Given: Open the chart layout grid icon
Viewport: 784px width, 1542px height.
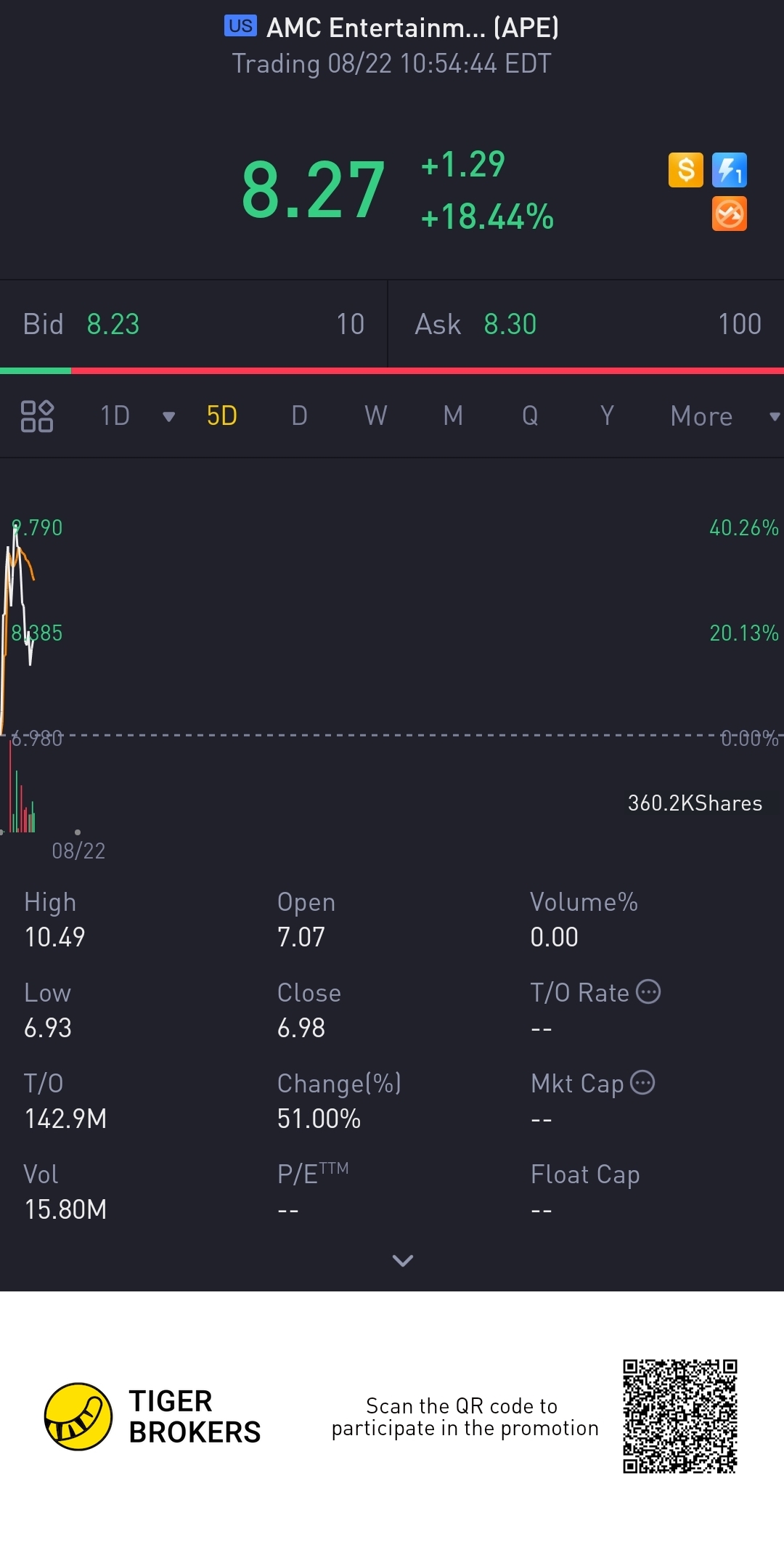Looking at the screenshot, I should [37, 416].
